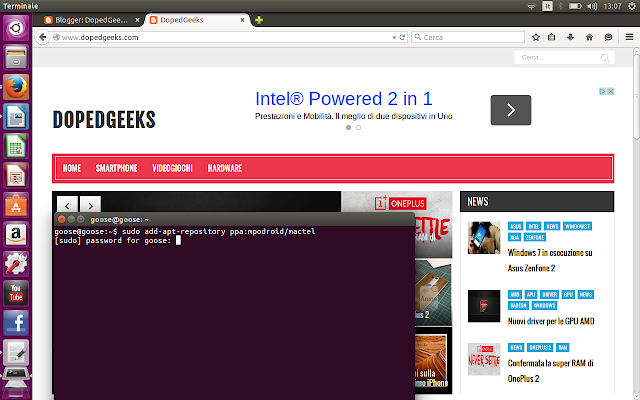Launch Firefox from the launcher
This screenshot has height=400, width=640.
click(x=16, y=87)
